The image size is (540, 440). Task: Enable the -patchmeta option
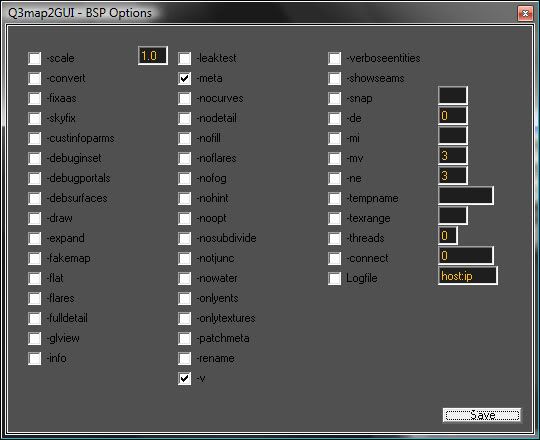(x=185, y=338)
